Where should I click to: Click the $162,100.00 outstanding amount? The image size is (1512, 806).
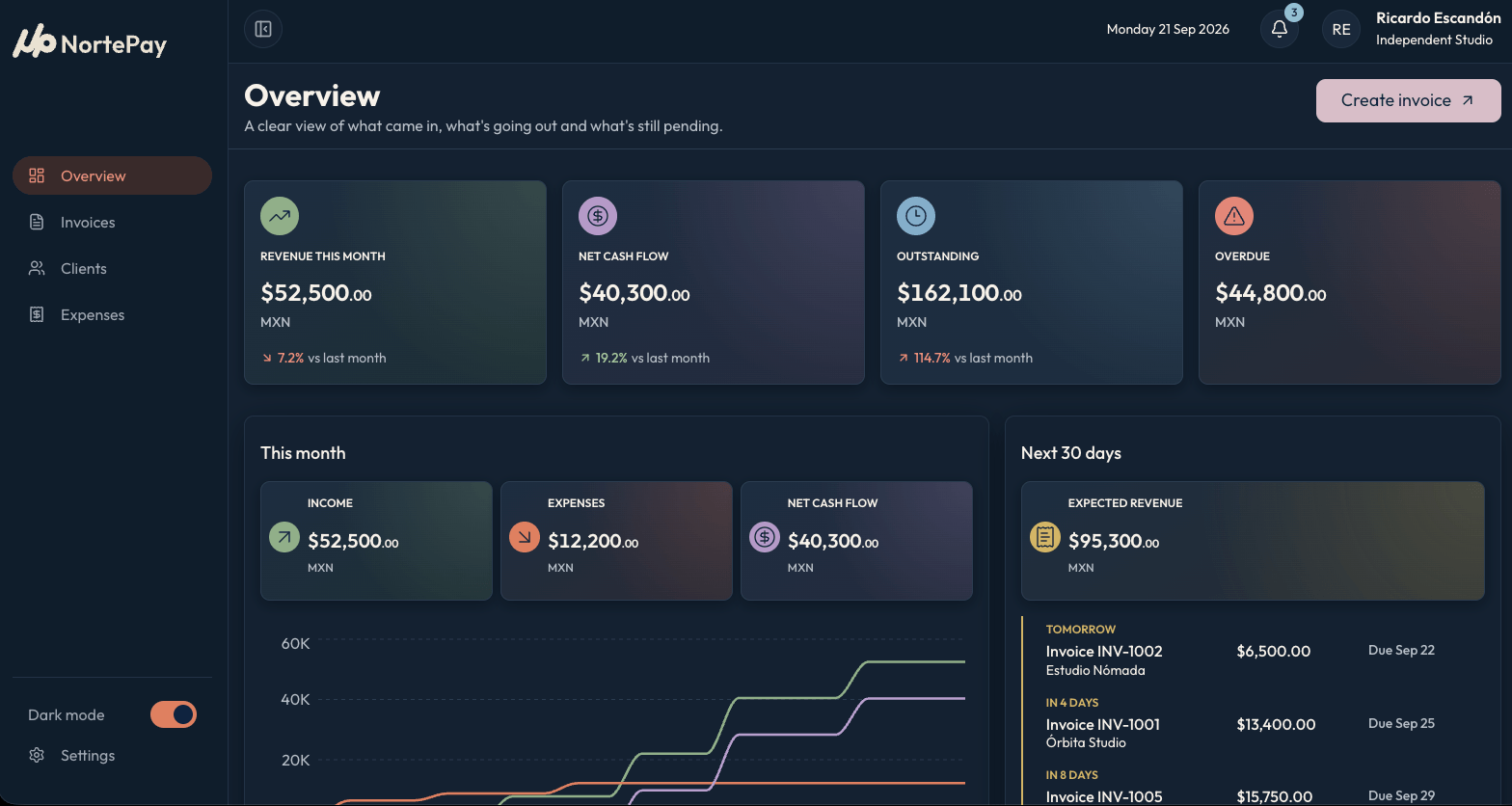(x=959, y=293)
